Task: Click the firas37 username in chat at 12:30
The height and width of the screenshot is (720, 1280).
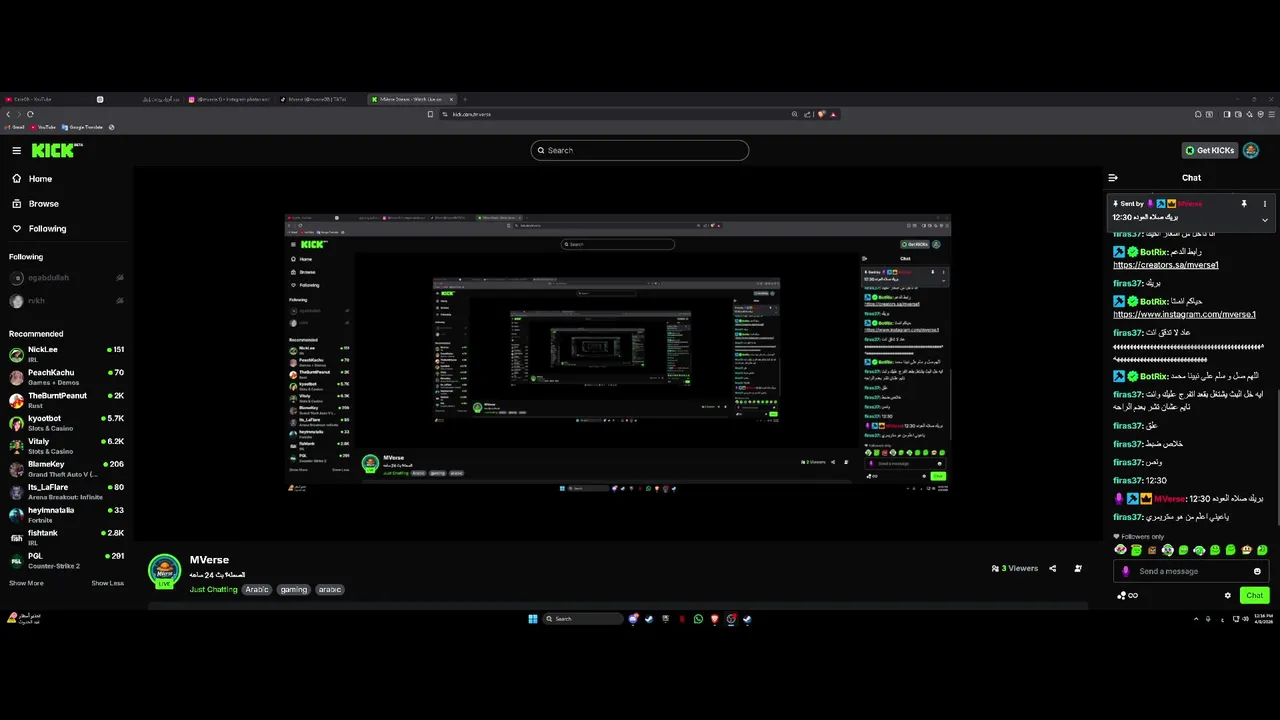Action: [x=1127, y=481]
